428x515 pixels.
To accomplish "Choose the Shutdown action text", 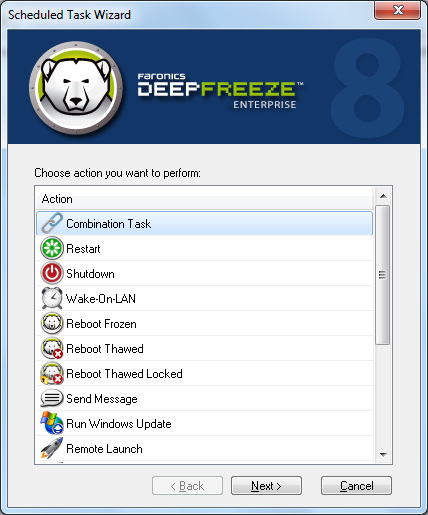I will [x=90, y=274].
